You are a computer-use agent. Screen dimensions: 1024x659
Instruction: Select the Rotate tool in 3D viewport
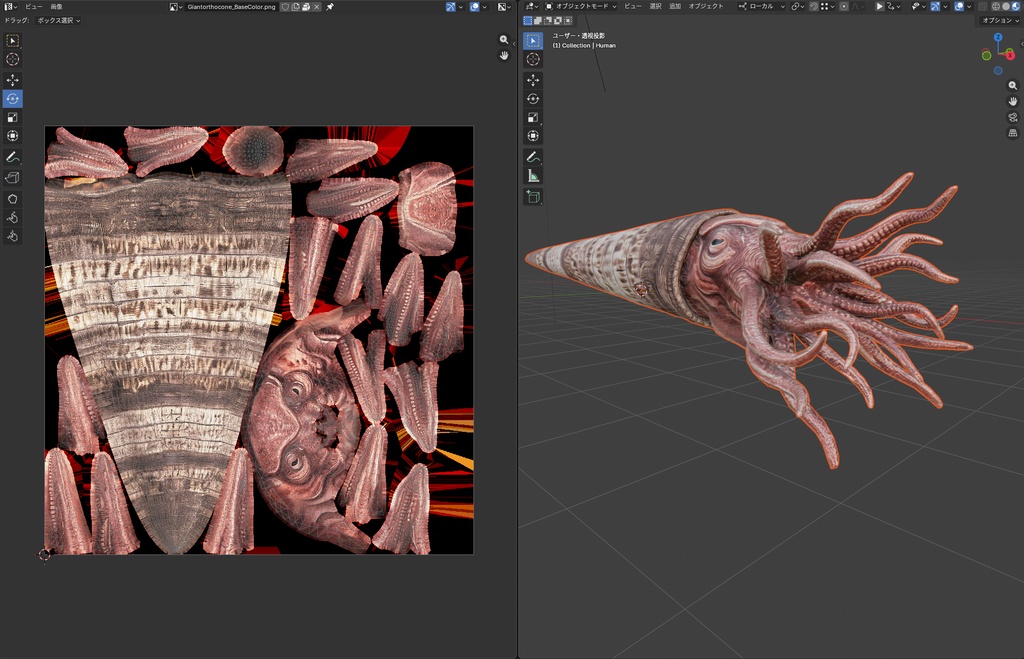[x=533, y=99]
